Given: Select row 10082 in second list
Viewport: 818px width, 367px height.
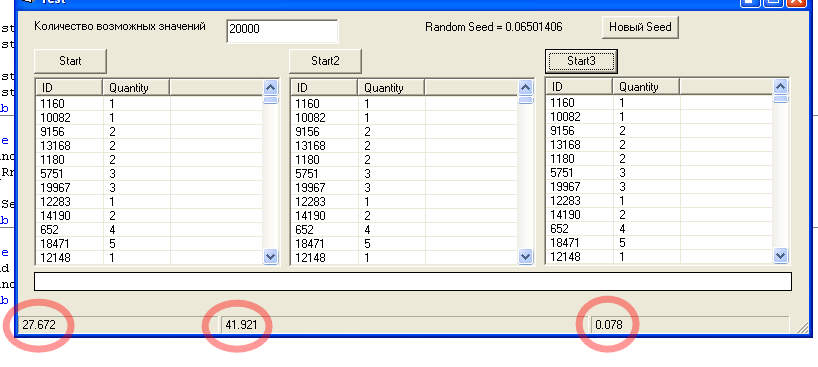Looking at the screenshot, I should 404,118.
